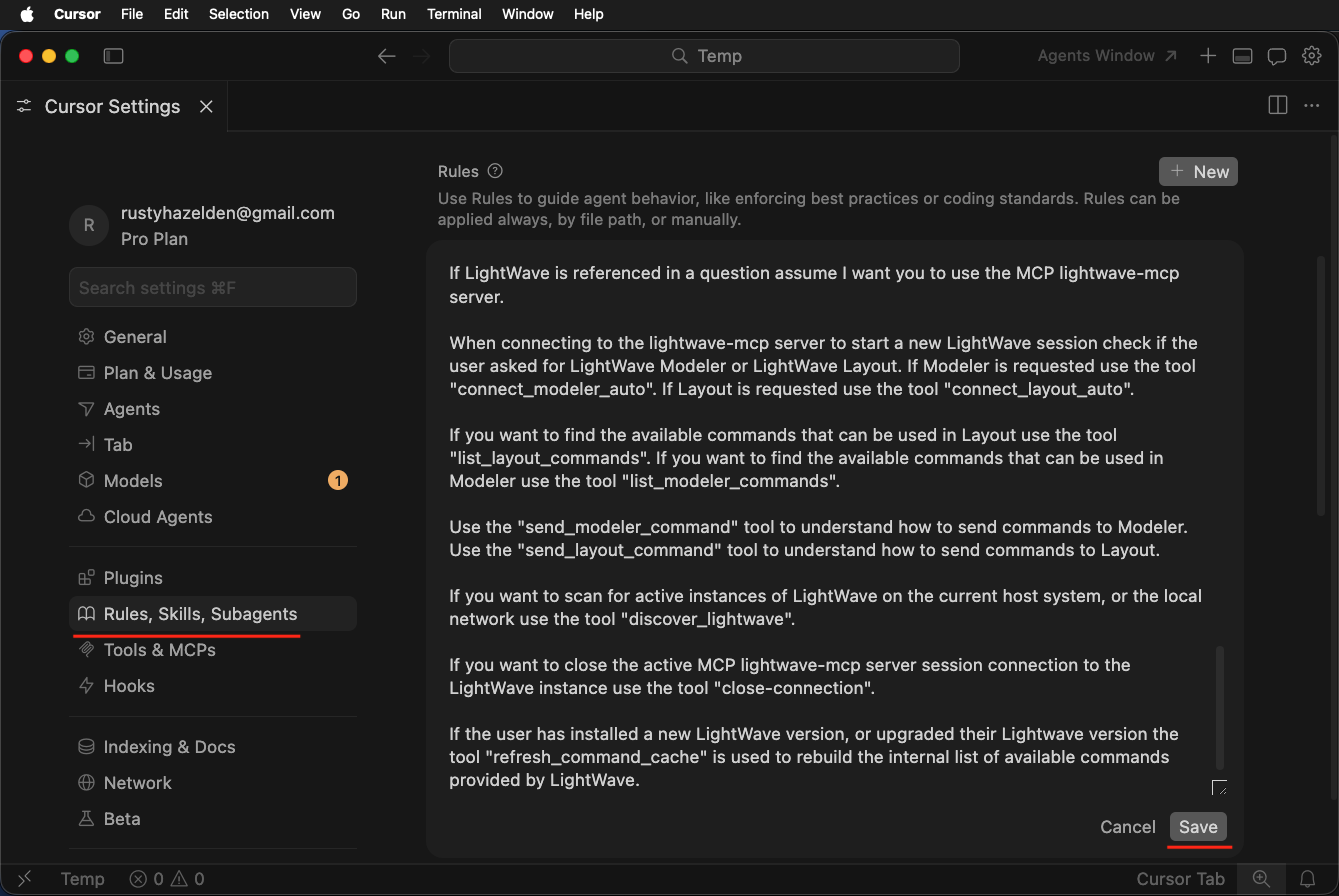Open Plan & Usage settings
This screenshot has width=1339, height=896.
[213, 373]
